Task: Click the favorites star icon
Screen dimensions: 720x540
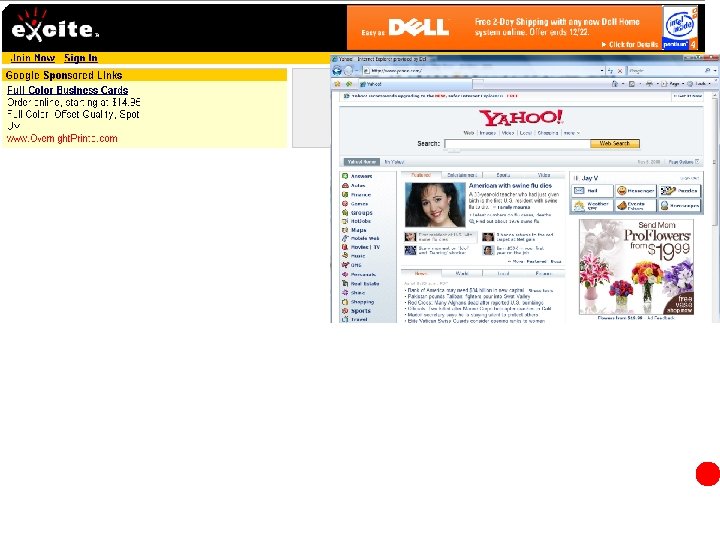Action: [x=338, y=84]
